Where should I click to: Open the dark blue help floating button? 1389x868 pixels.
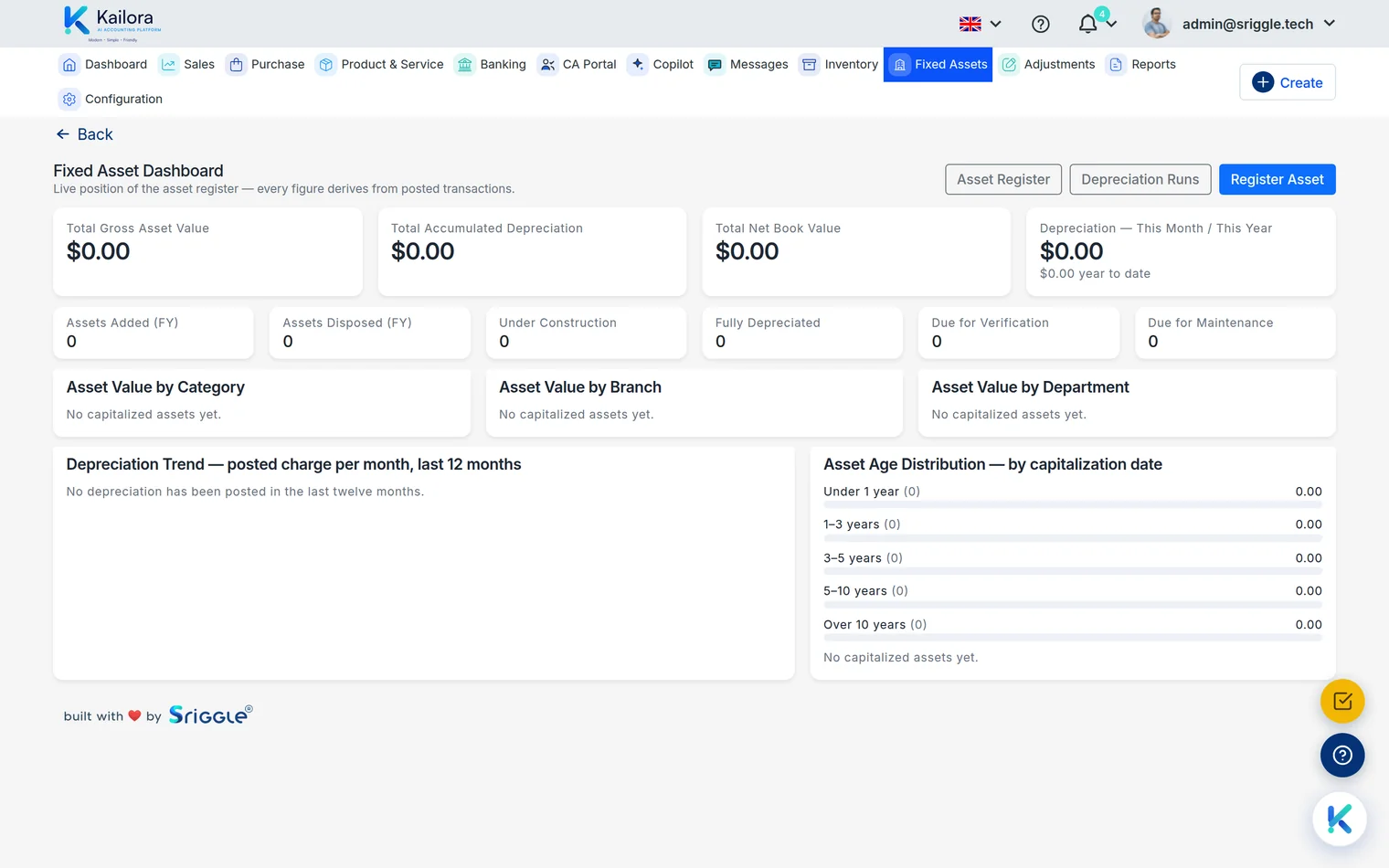1342,756
